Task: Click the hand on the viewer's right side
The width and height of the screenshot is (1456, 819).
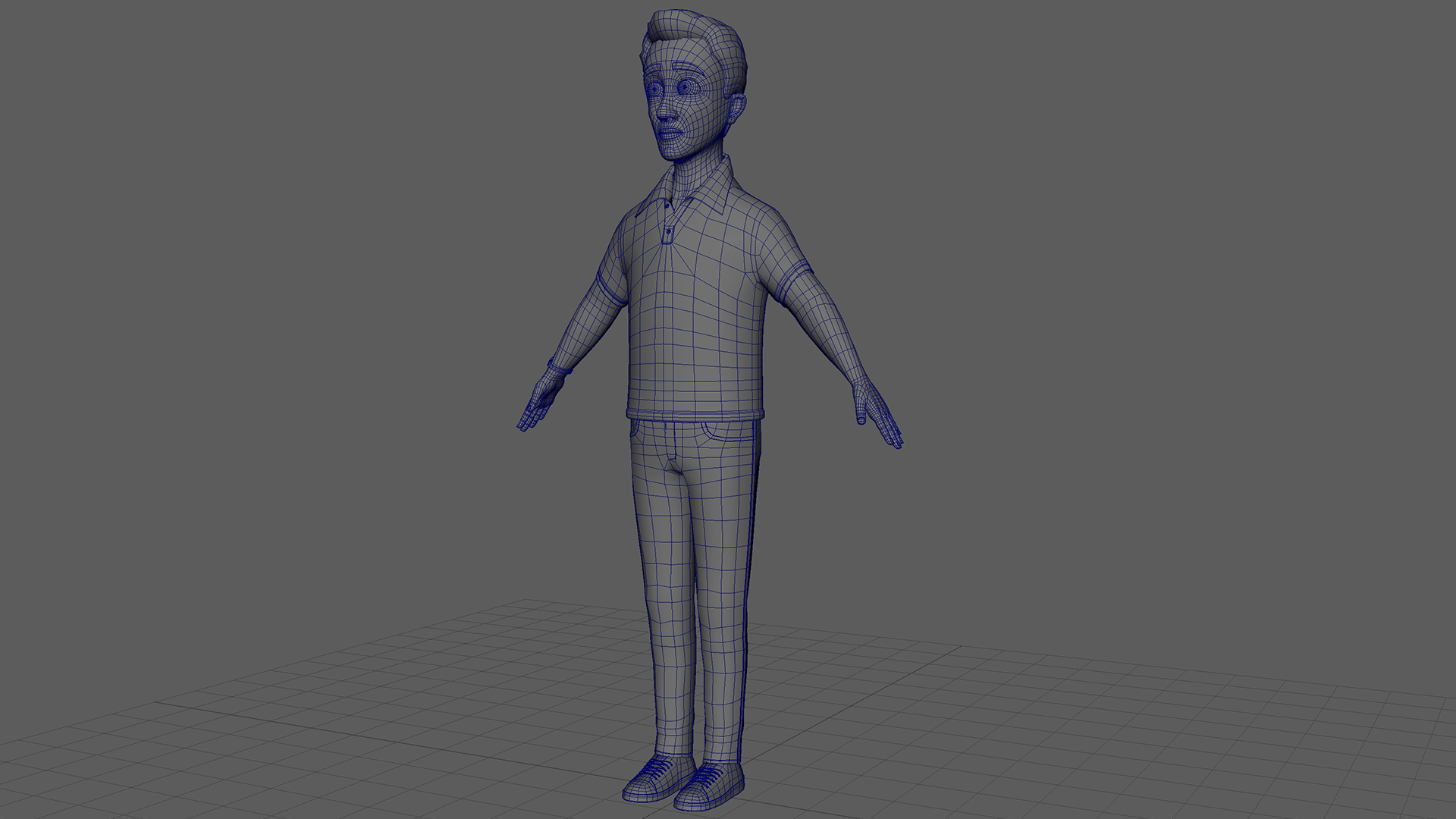Action: coord(877,413)
